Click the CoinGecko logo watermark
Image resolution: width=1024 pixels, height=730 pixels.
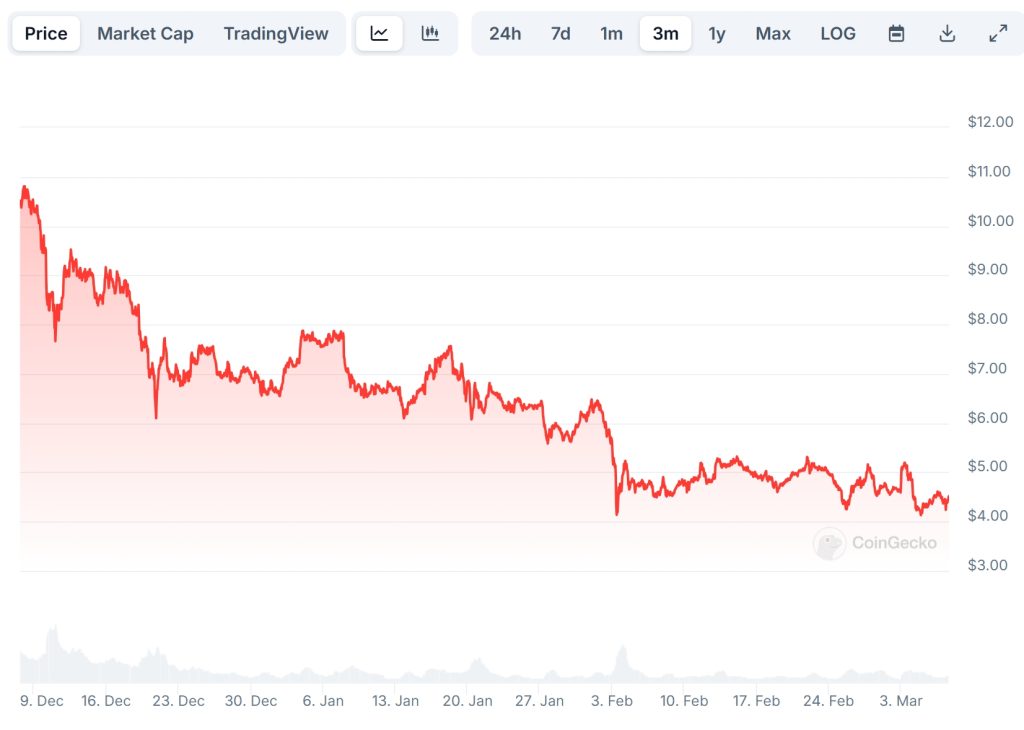point(876,543)
